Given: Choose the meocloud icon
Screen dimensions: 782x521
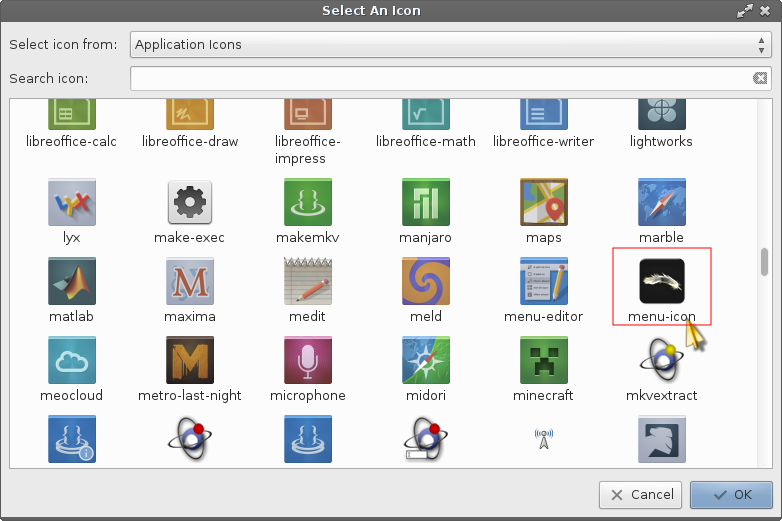Looking at the screenshot, I should pos(72,360).
